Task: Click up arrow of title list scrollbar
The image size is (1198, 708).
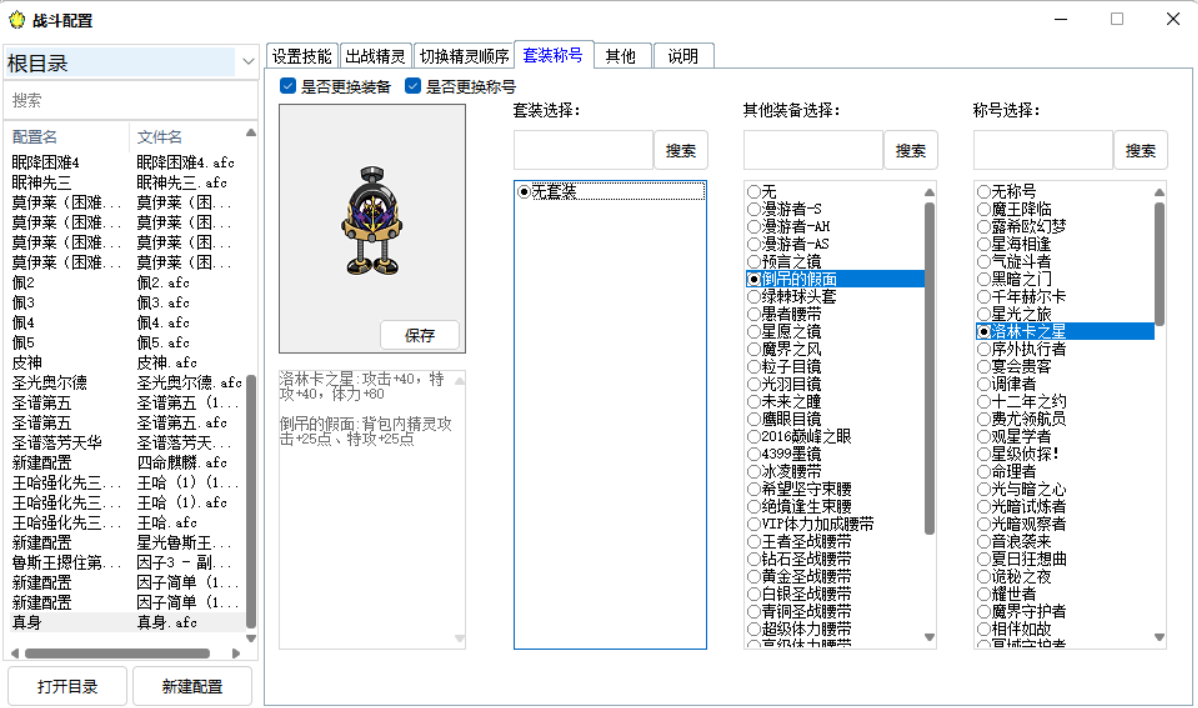Action: coord(1159,192)
